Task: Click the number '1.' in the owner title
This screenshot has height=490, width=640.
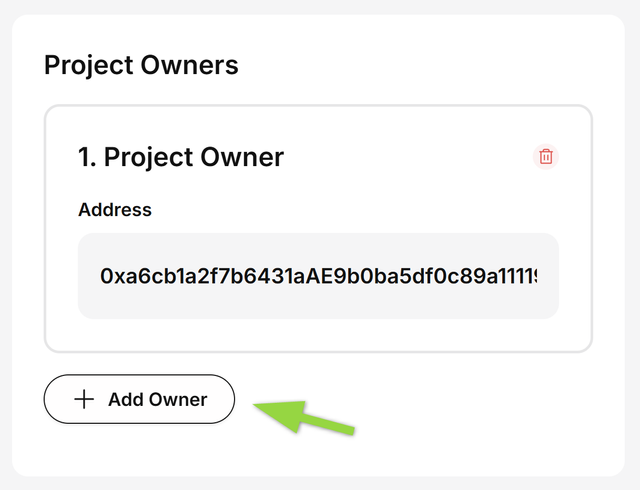Action: point(87,157)
